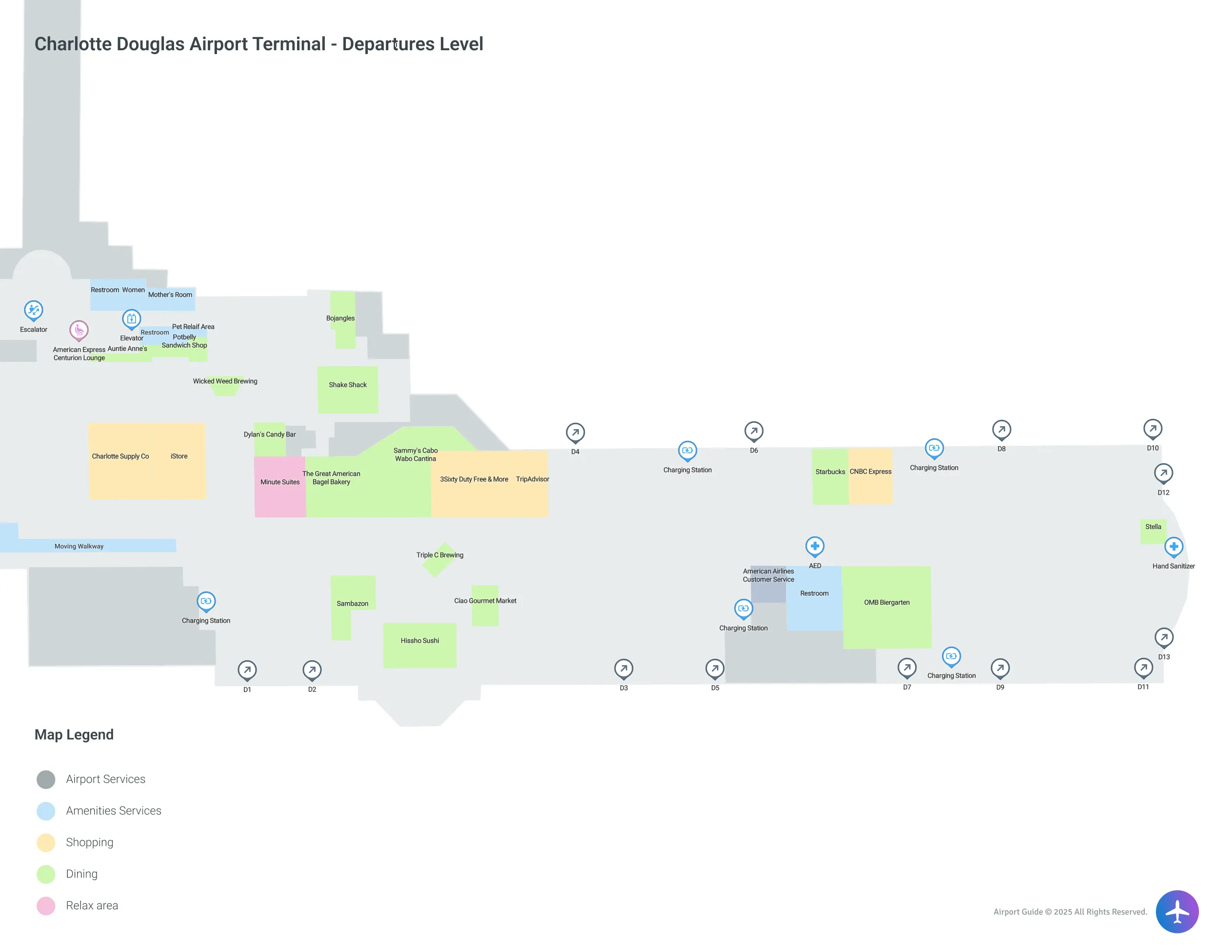Click the American Express Centurion Lounge pin
1232x952 pixels.
click(79, 331)
